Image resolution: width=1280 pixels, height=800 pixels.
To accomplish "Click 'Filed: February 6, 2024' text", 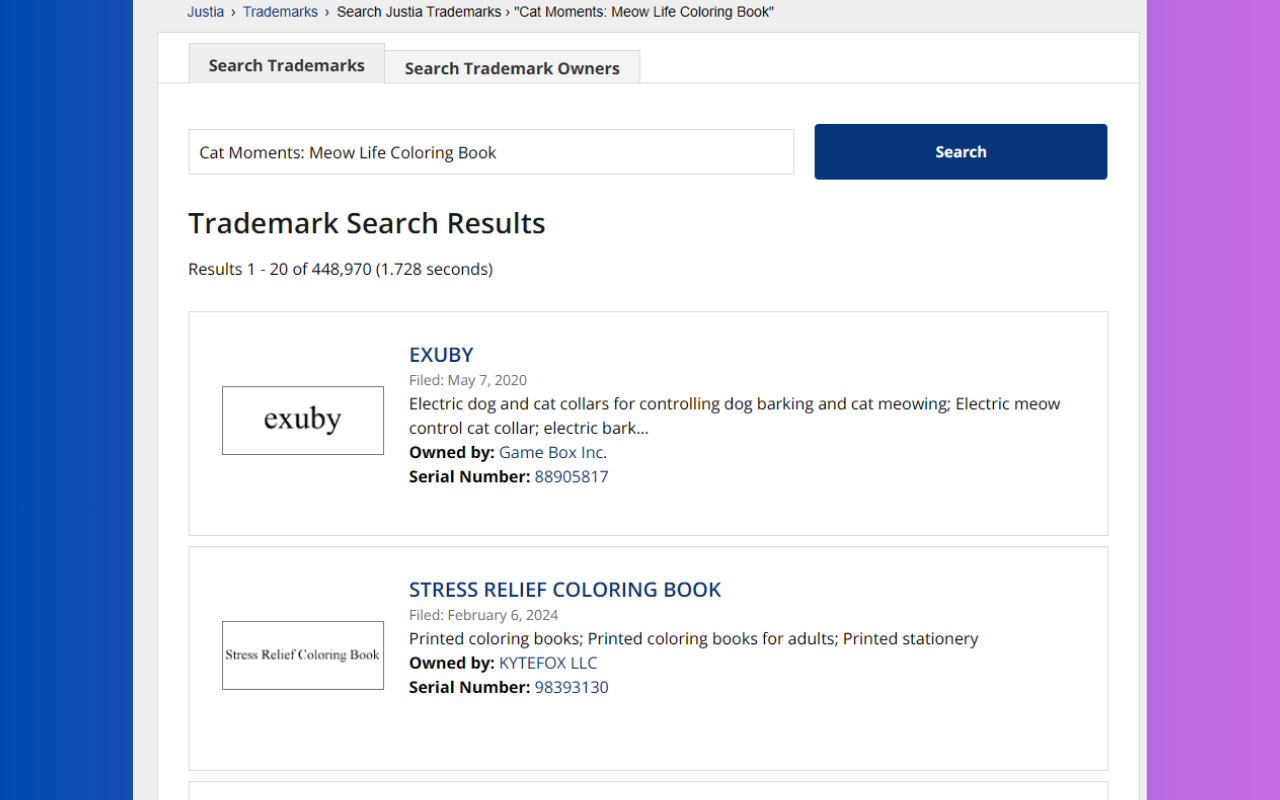I will pos(484,615).
